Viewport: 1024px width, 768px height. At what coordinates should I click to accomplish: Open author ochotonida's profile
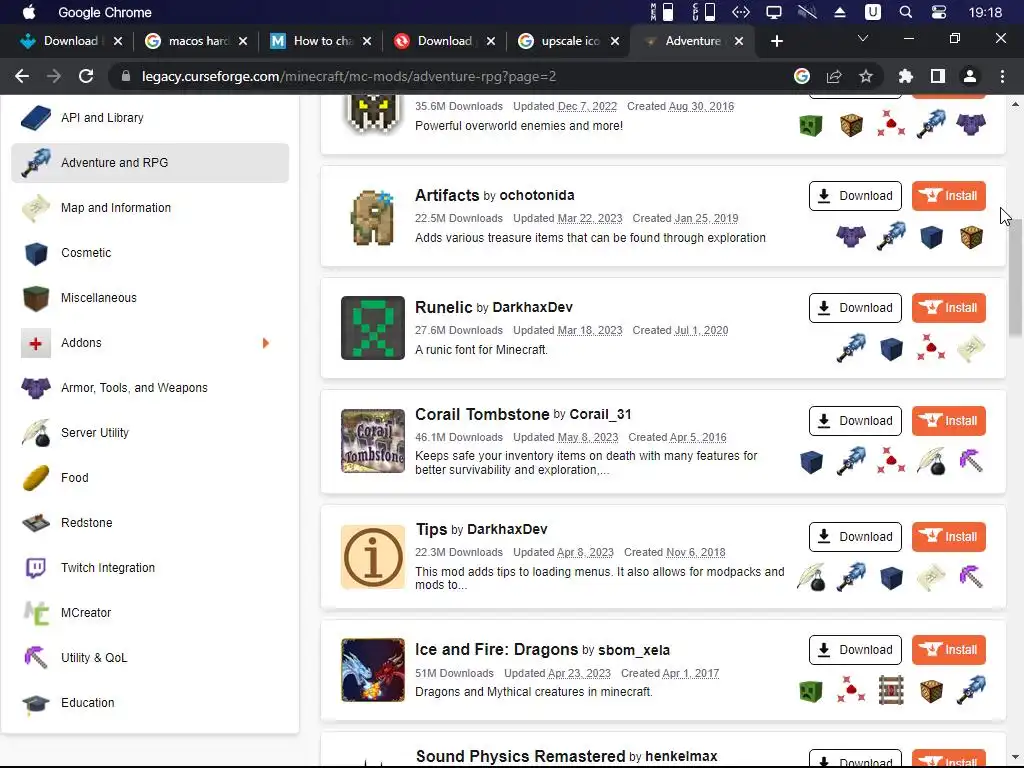(x=537, y=195)
